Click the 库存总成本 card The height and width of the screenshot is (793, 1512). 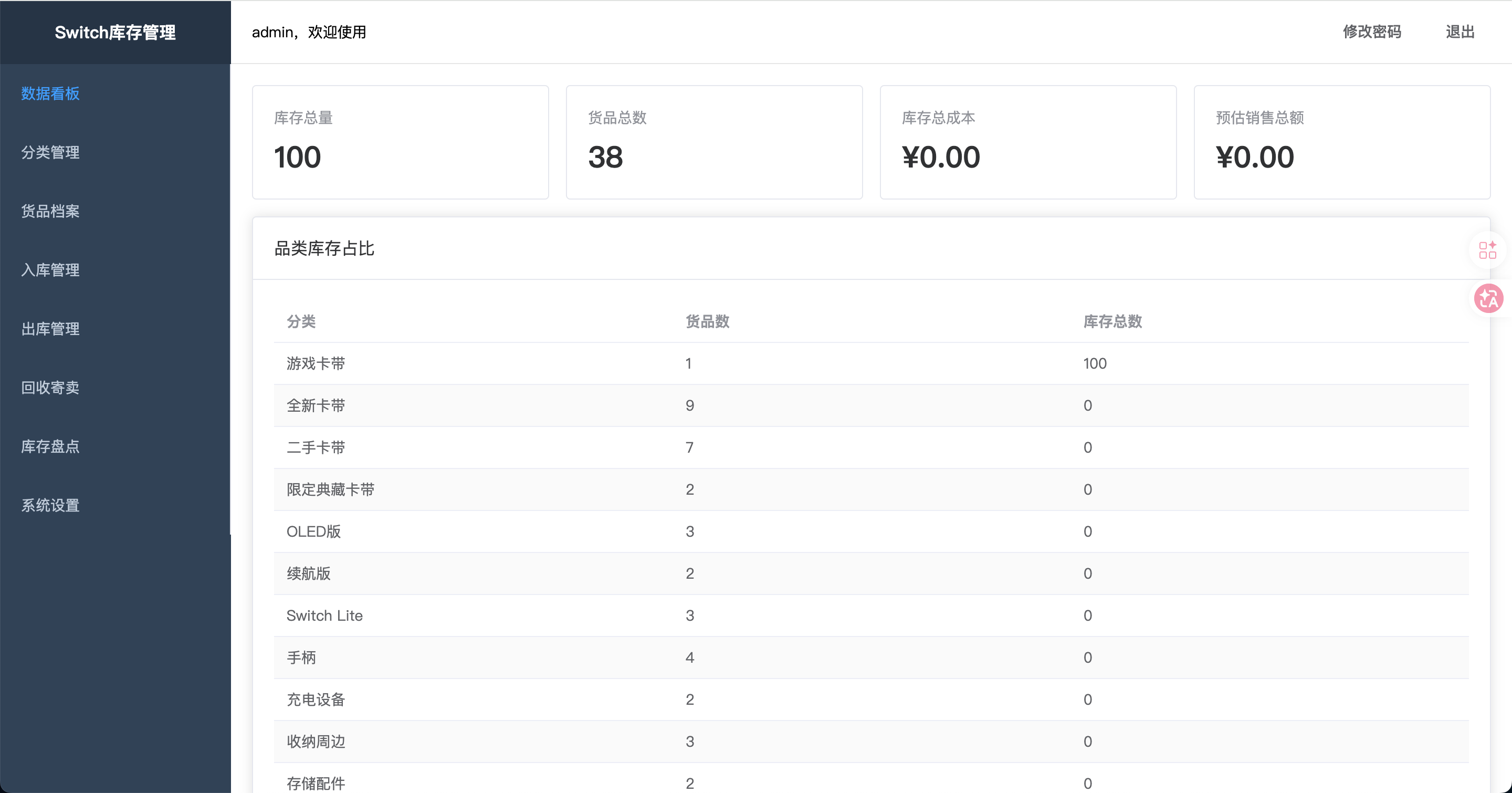pos(1028,142)
